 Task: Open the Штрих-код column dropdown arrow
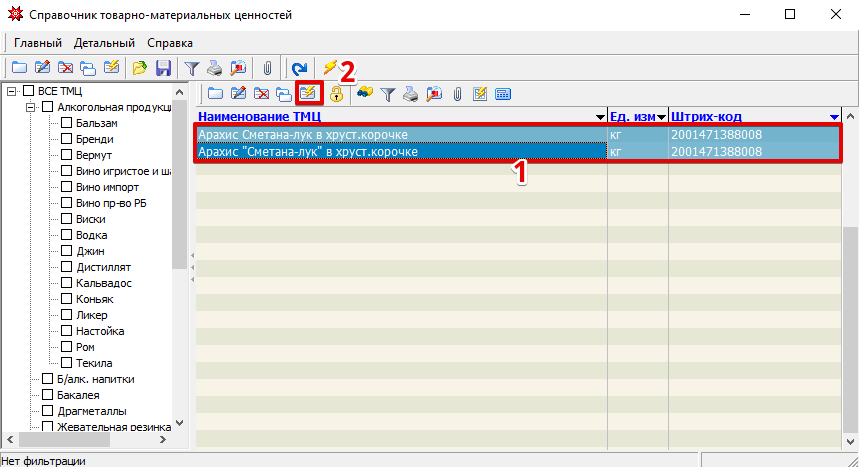[x=834, y=117]
